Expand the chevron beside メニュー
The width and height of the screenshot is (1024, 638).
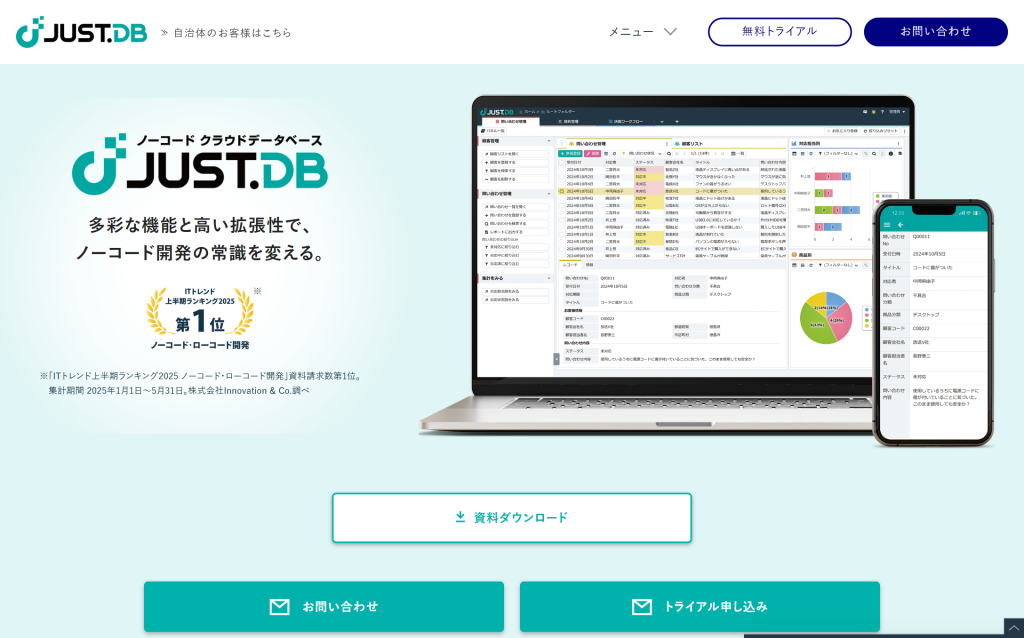[670, 31]
